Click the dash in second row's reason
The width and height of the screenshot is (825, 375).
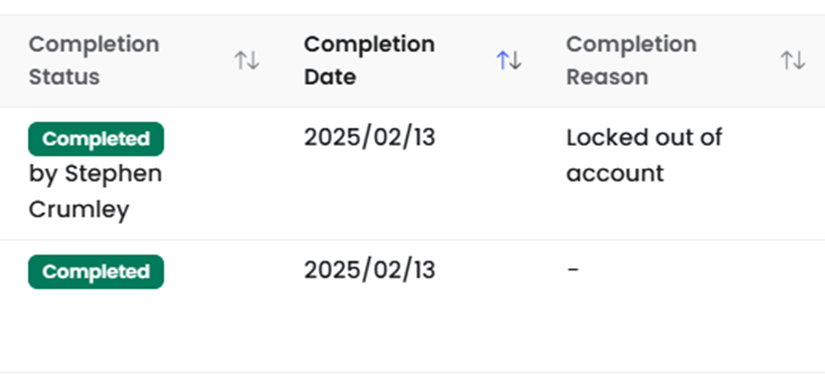[573, 270]
